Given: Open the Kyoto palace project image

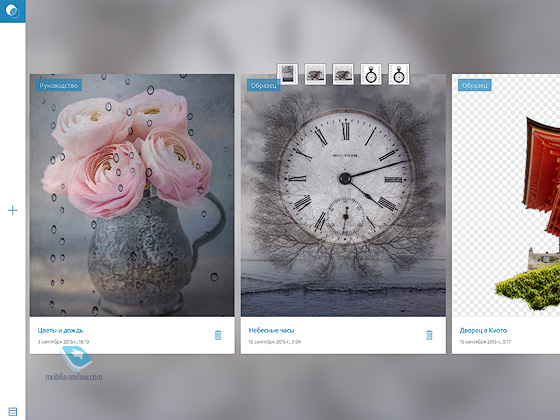Looking at the screenshot, I should (506, 195).
